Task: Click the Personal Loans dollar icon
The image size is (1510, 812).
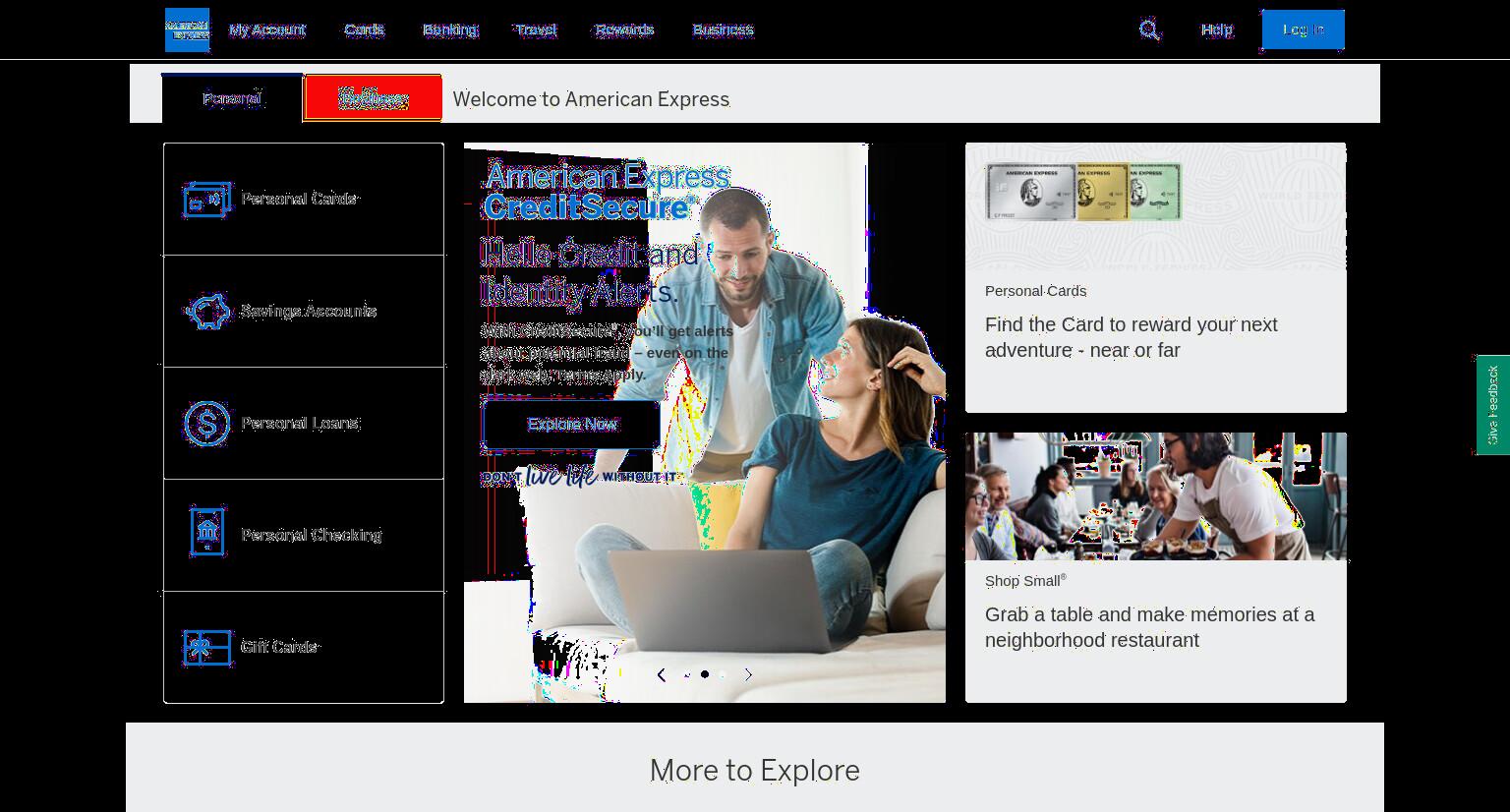Action: (207, 424)
